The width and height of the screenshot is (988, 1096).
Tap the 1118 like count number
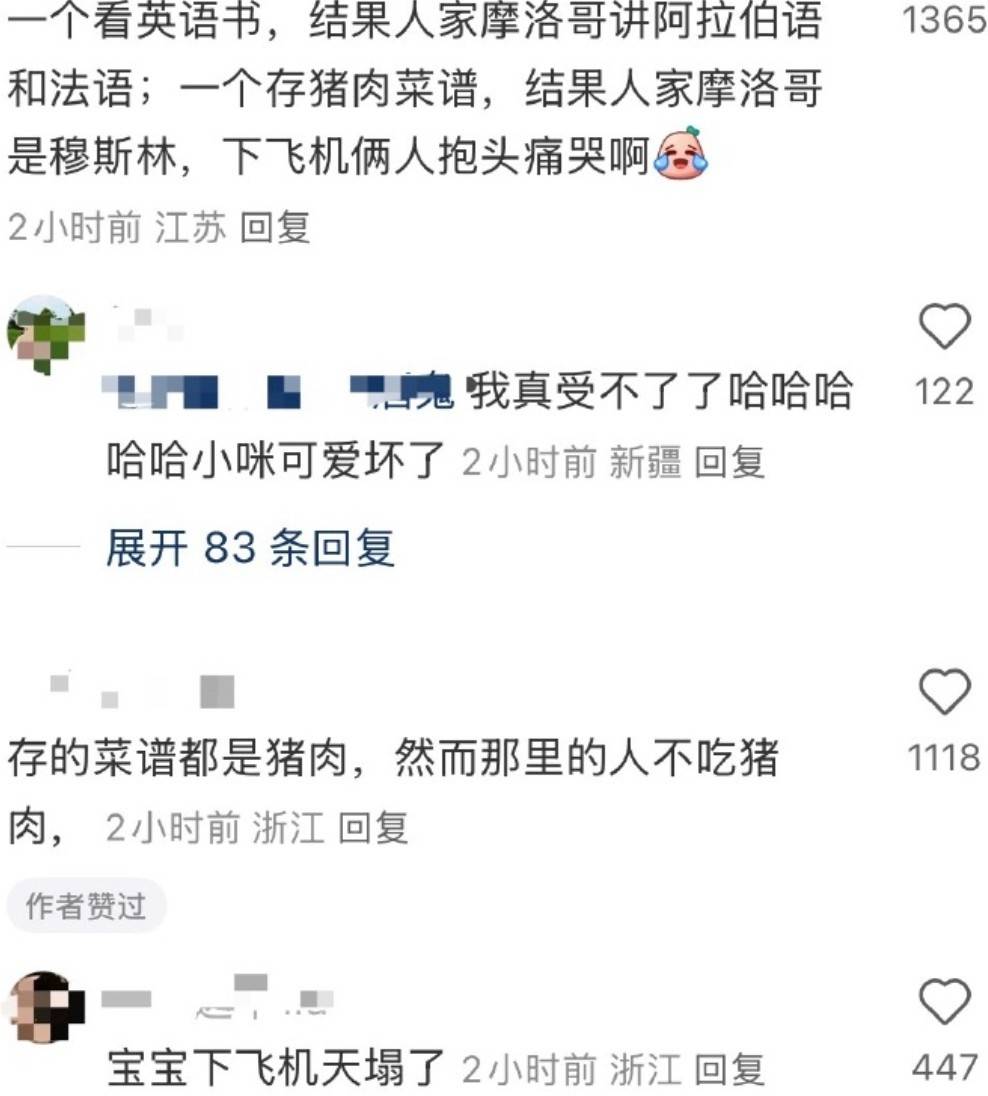[944, 758]
